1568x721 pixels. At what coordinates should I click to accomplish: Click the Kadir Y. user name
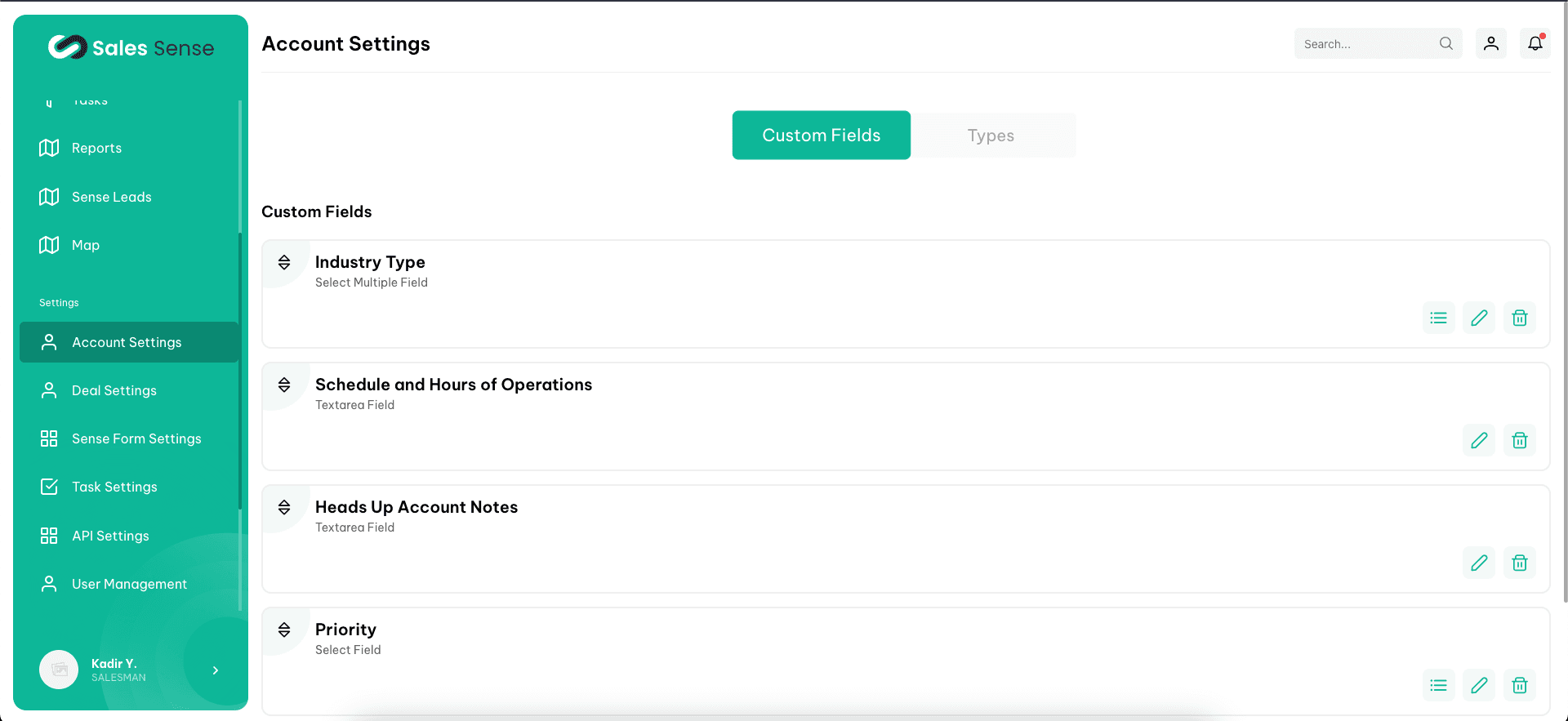[114, 664]
